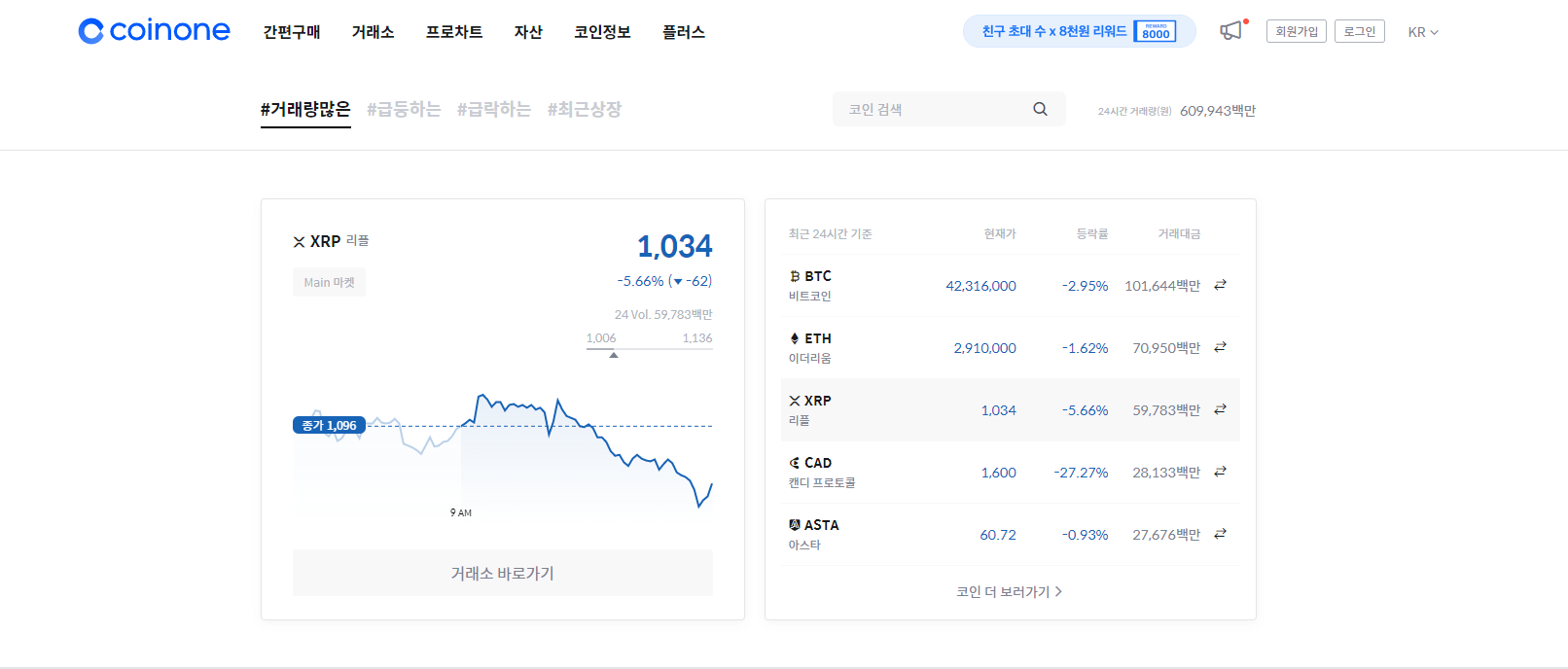The image size is (1568, 669).
Task: Click the Main 마켓 tag
Action: 330,282
